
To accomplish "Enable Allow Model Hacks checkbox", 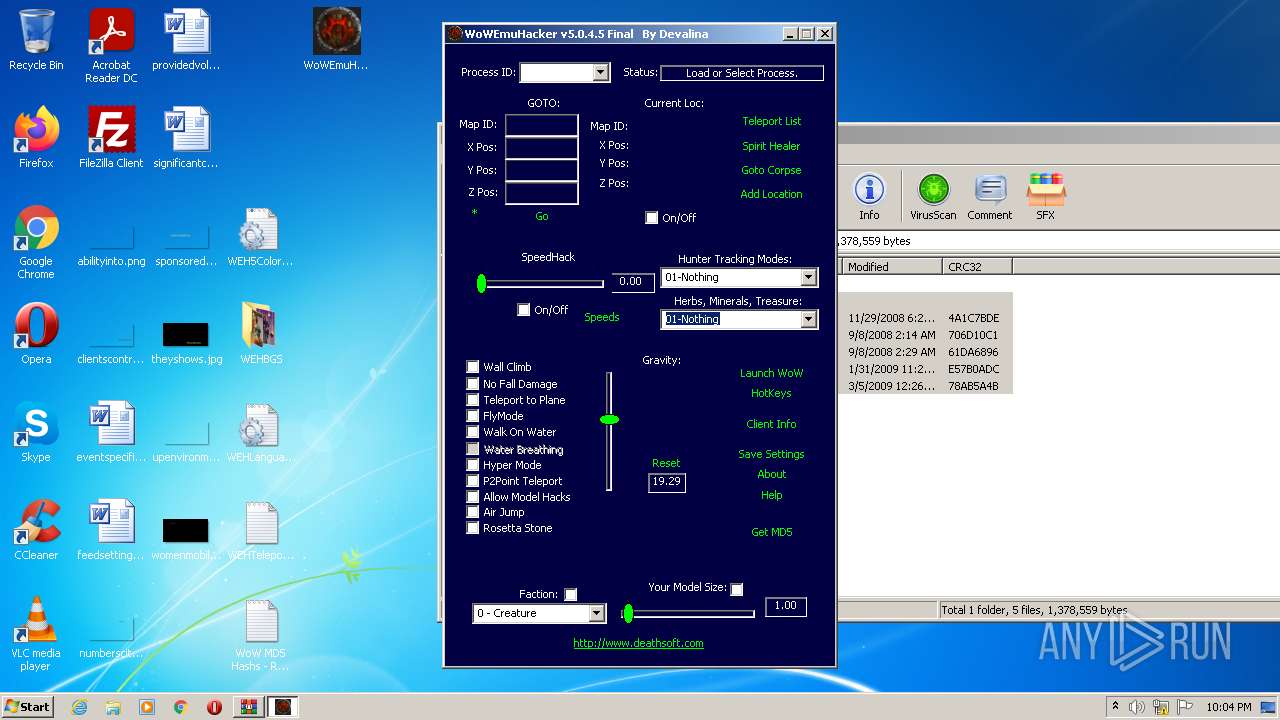I will 473,497.
